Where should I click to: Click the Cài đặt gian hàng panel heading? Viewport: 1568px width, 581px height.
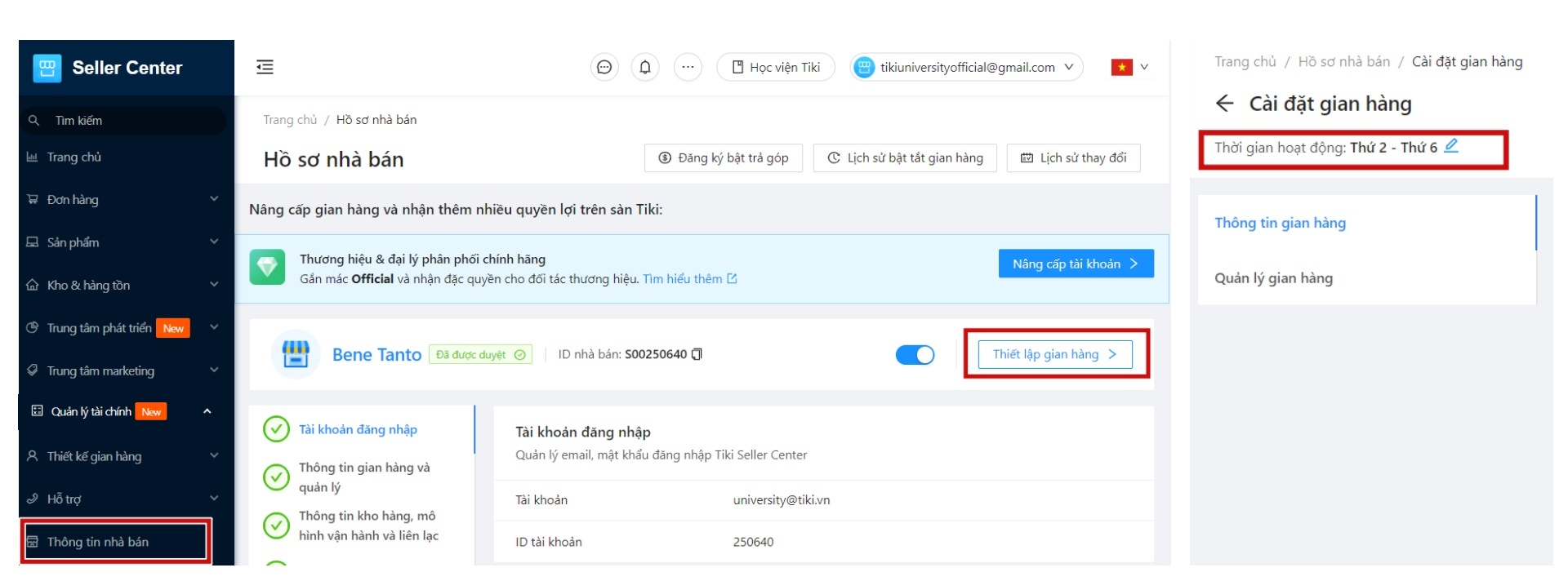(x=1330, y=104)
